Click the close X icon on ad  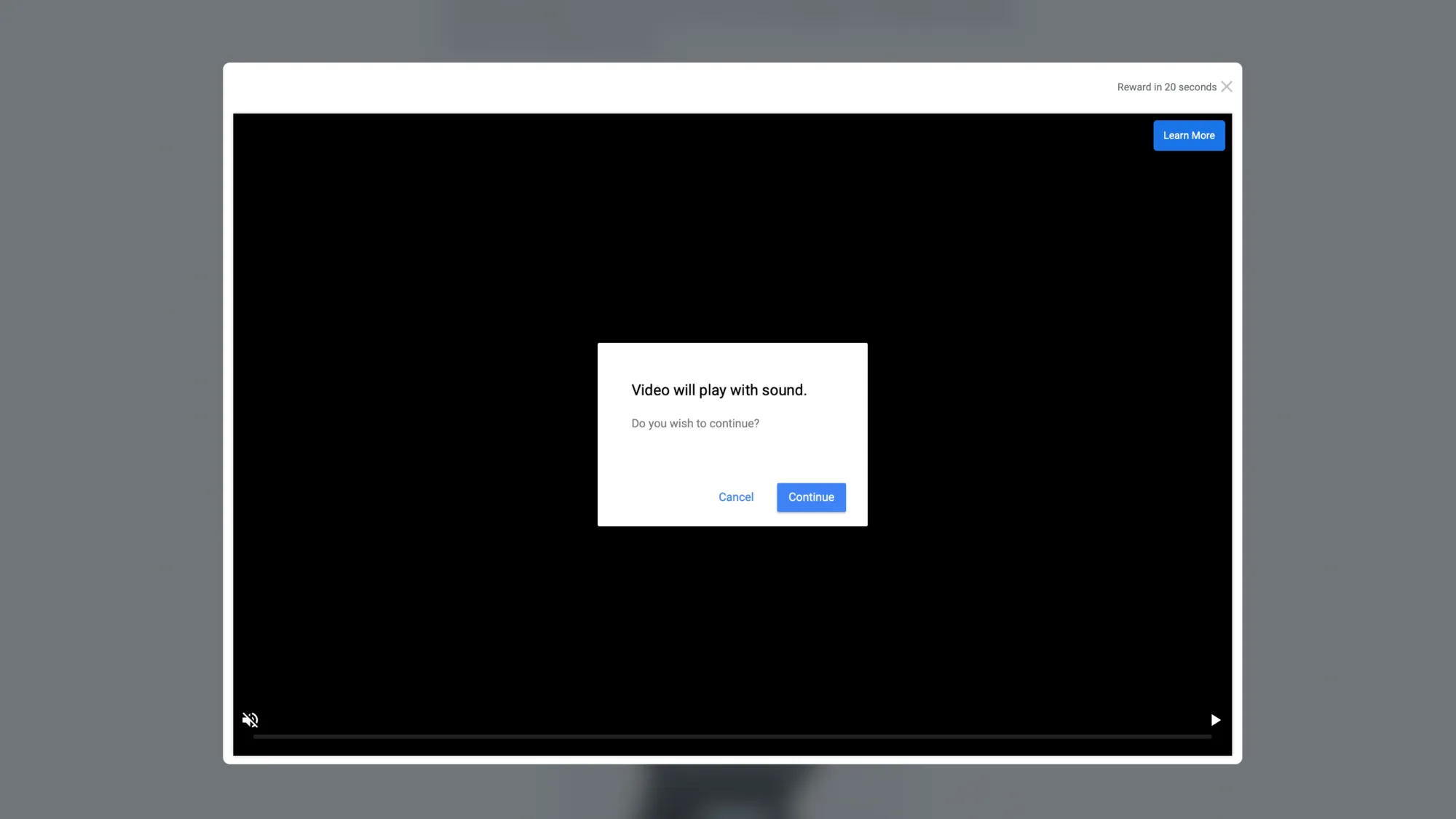pyautogui.click(x=1227, y=86)
